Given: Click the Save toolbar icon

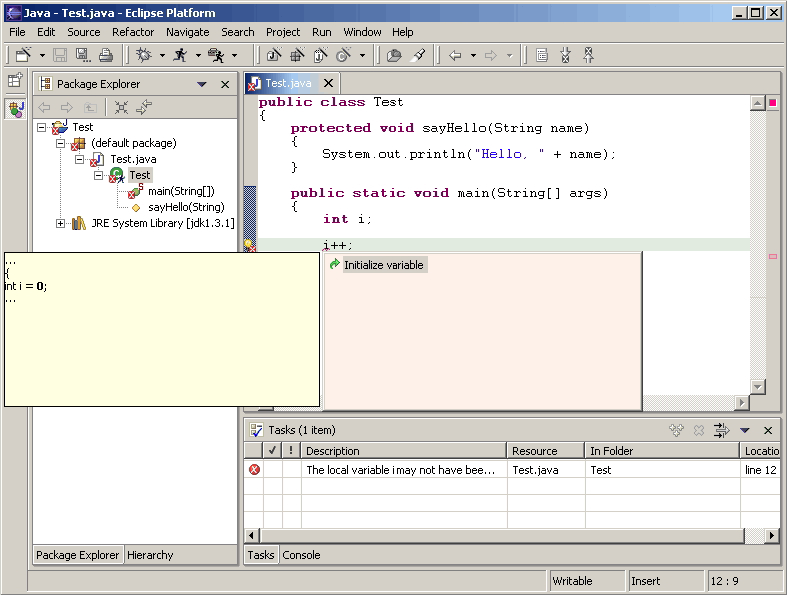Looking at the screenshot, I should tap(60, 55).
